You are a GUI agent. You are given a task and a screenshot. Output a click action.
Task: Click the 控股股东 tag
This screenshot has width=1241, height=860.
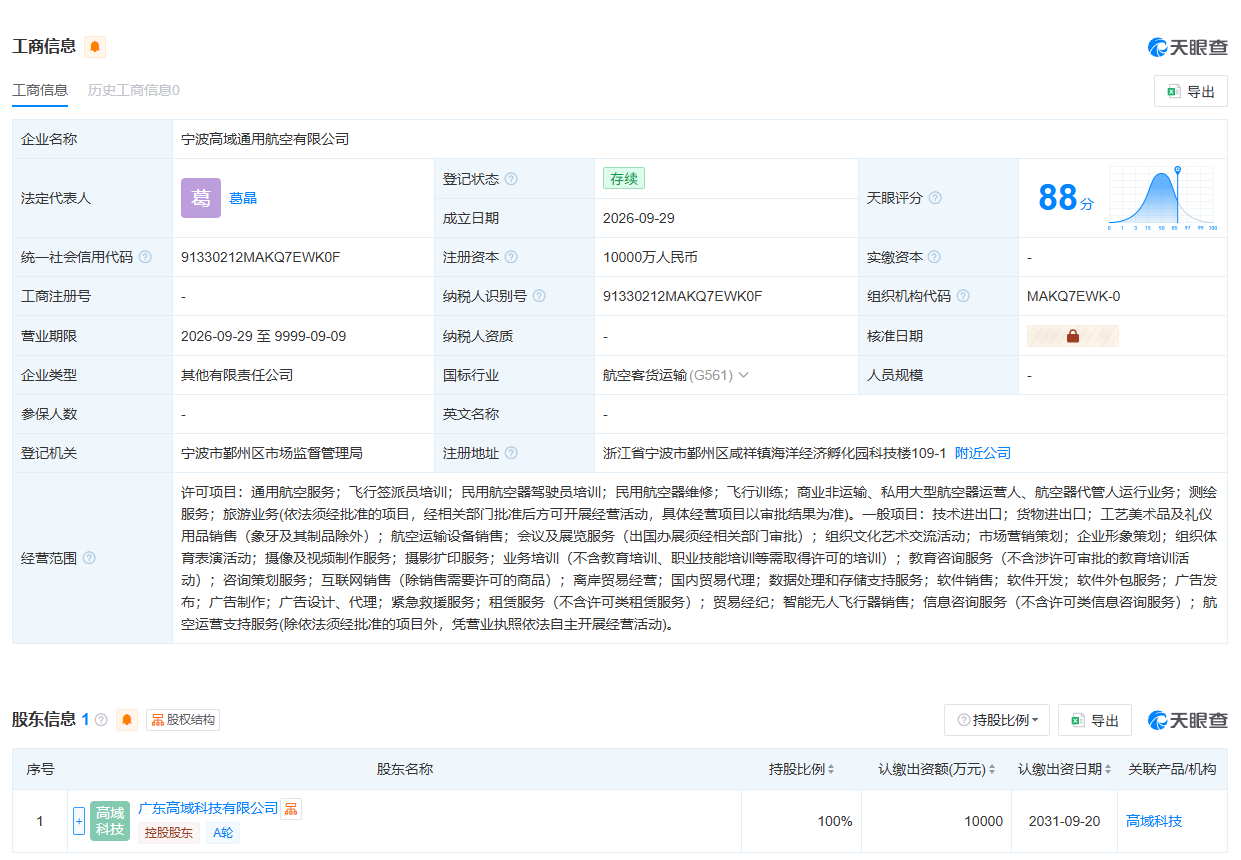tap(169, 832)
